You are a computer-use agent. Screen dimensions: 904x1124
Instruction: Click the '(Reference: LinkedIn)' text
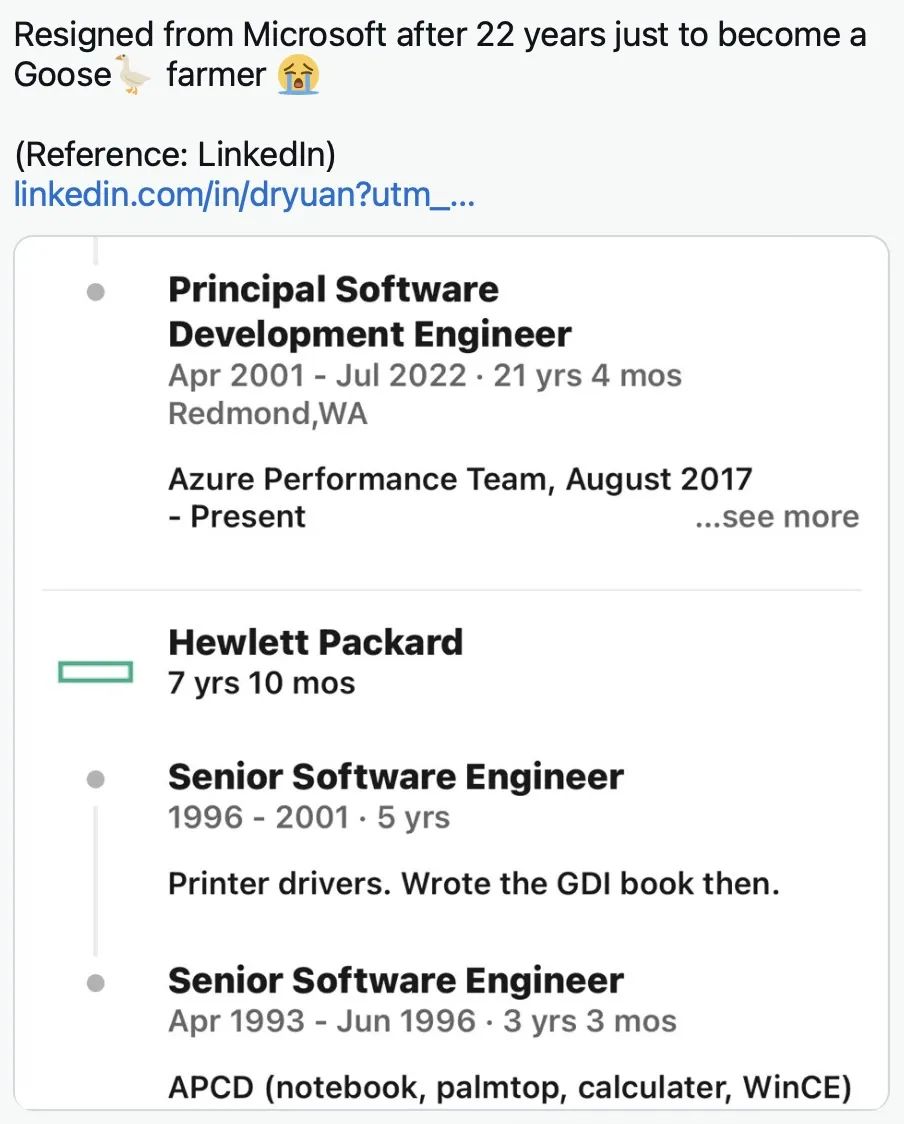[x=175, y=155]
